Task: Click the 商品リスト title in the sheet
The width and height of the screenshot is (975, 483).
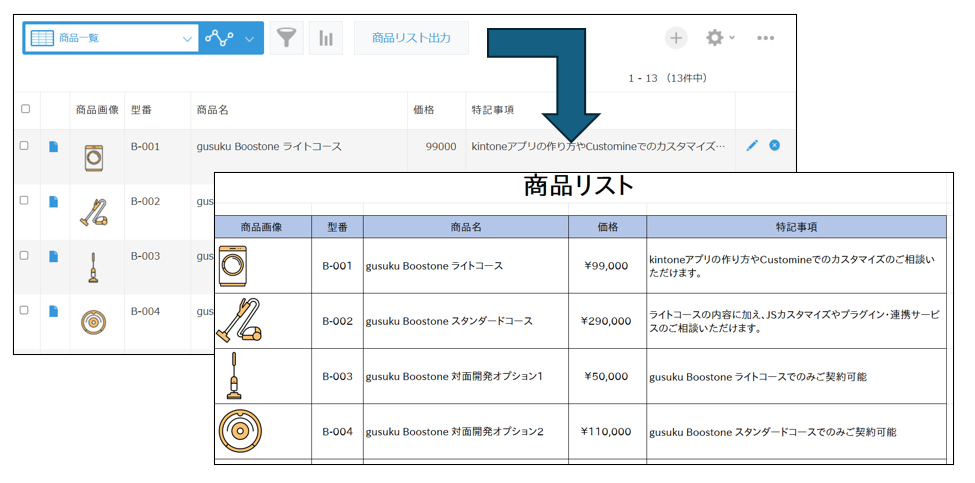Action: 578,186
